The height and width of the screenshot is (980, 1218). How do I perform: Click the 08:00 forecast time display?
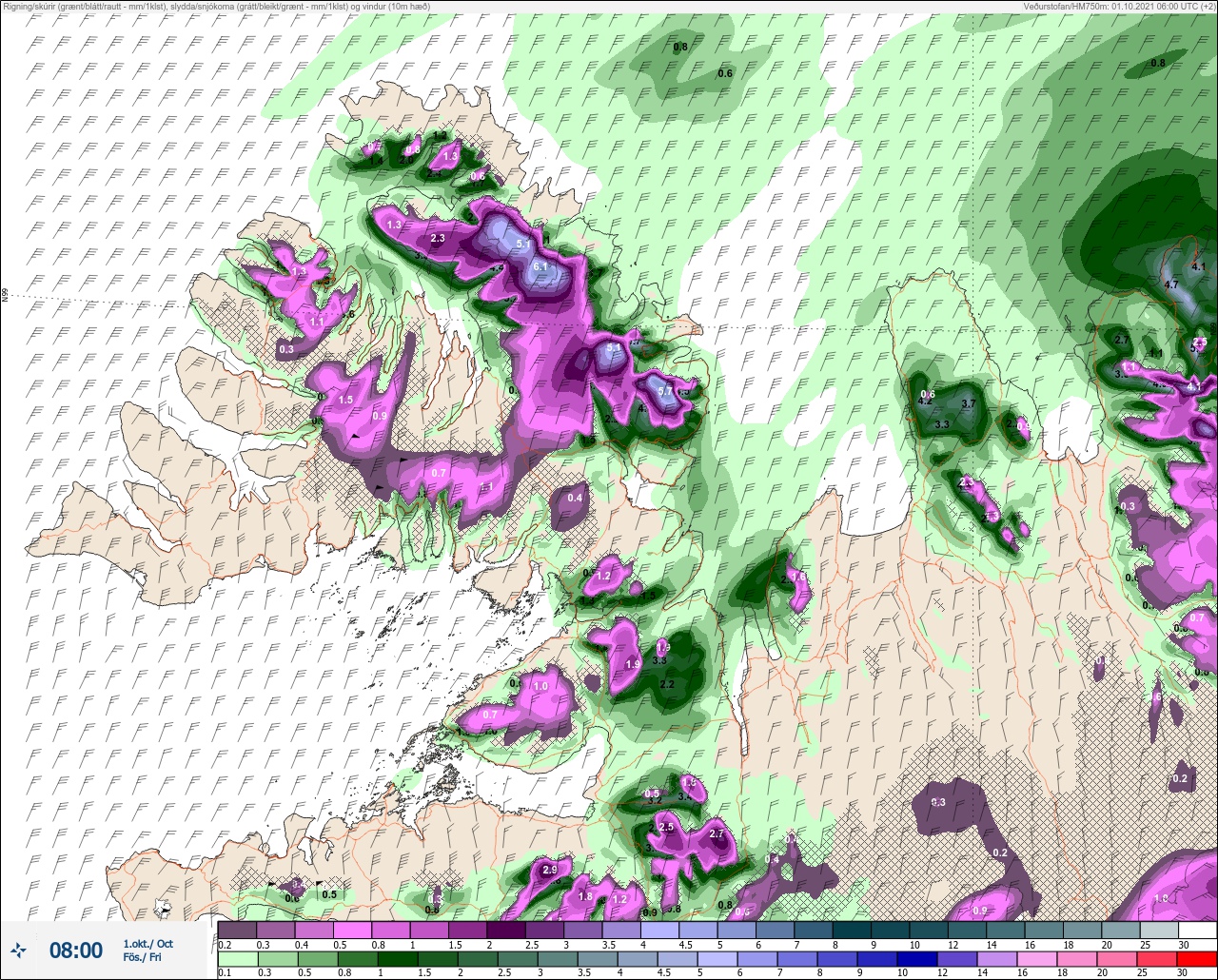(x=76, y=950)
